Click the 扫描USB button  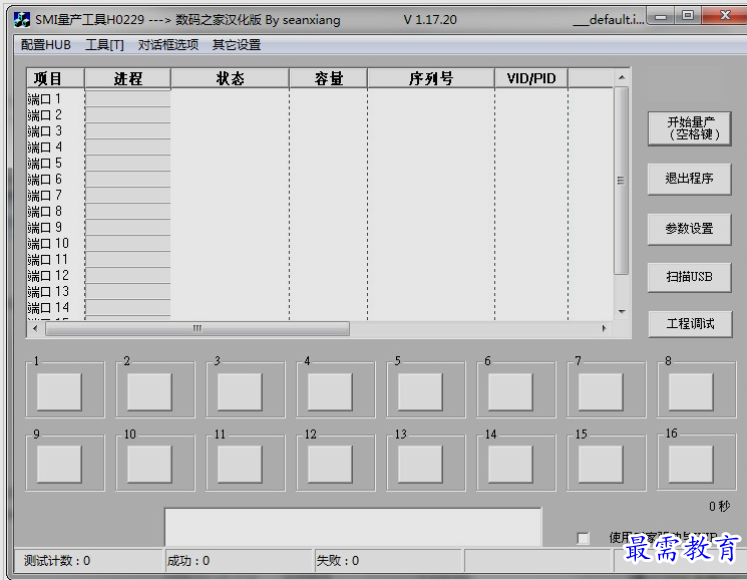coord(689,277)
